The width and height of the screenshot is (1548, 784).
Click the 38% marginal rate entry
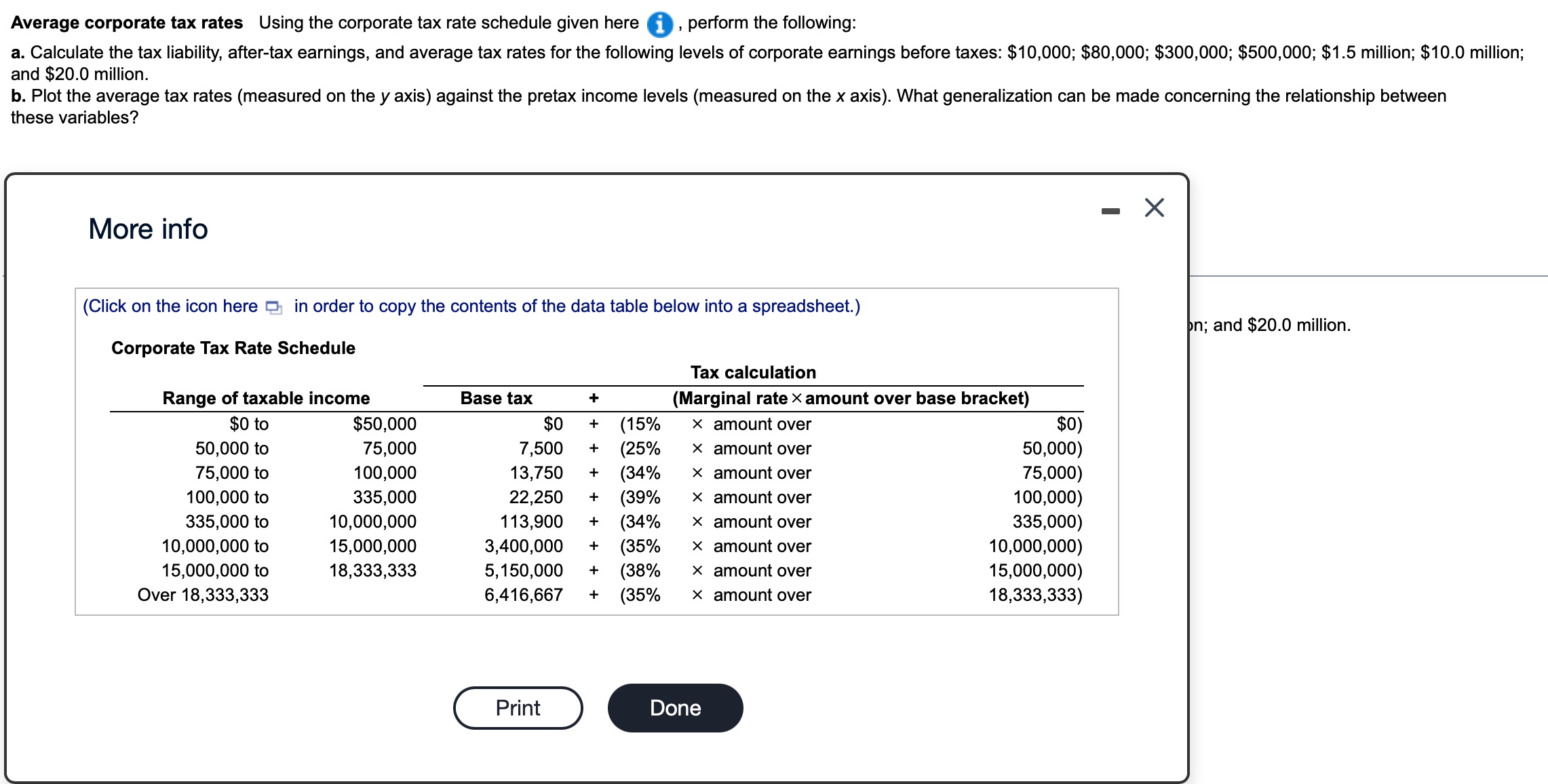click(640, 570)
